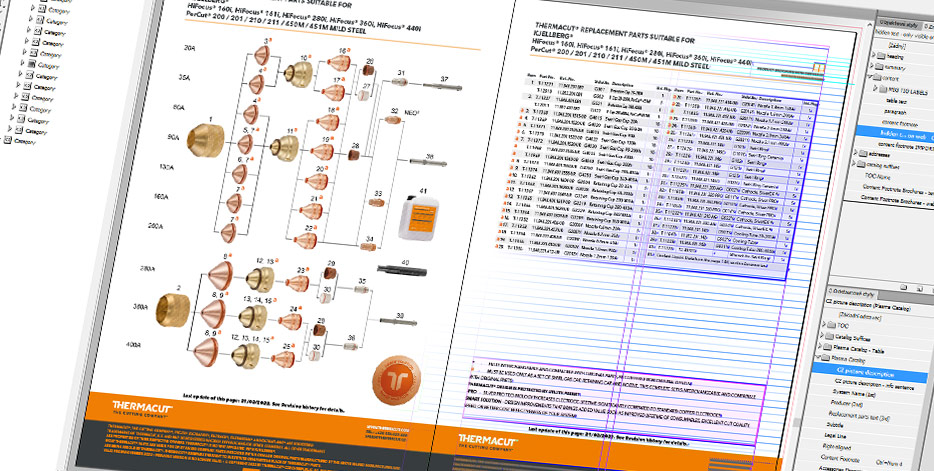This screenshot has height=471, width=934.
Task: Click the document scrollbar up arrow
Action: (870, 24)
